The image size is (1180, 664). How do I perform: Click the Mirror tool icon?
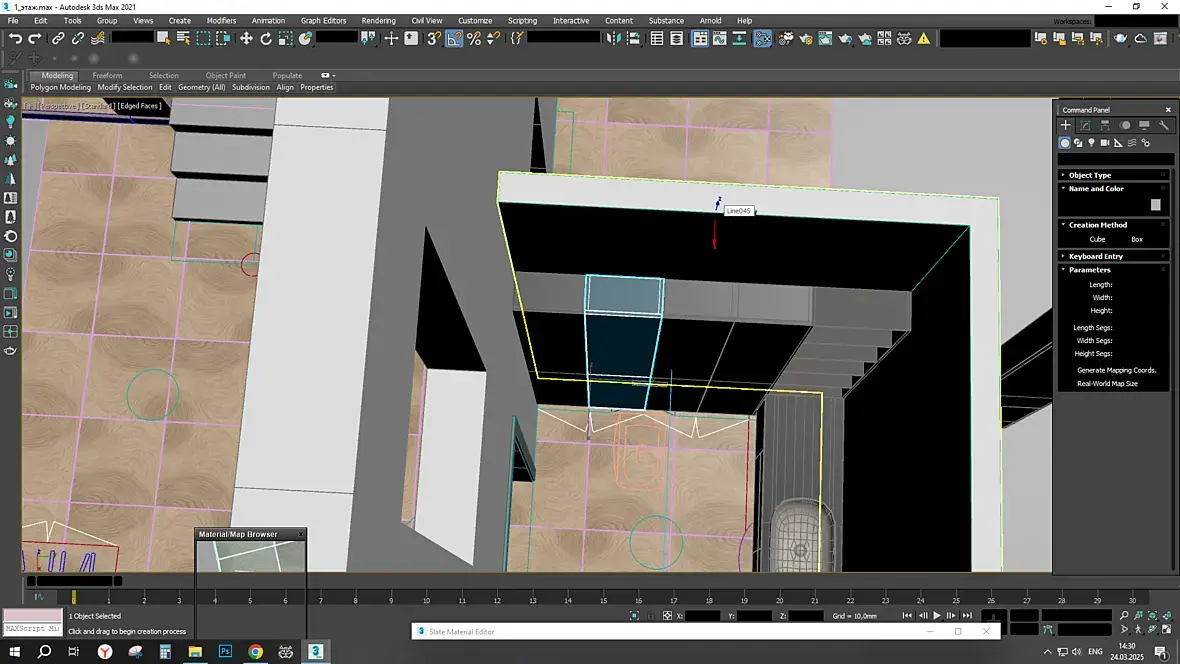(x=613, y=38)
